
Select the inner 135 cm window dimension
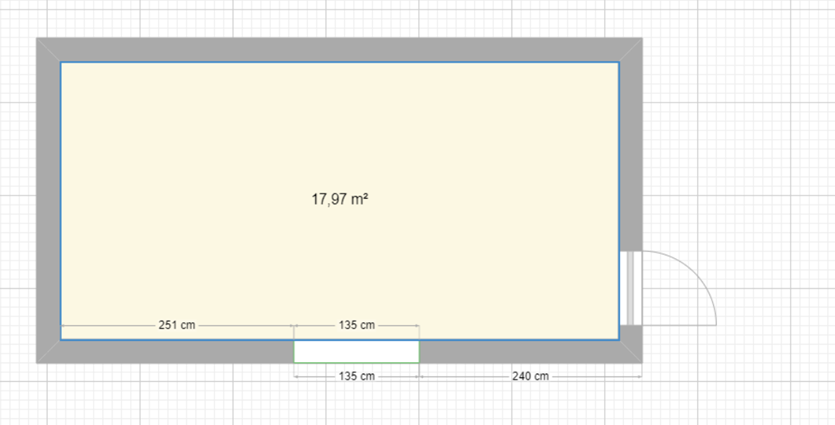pyautogui.click(x=357, y=325)
